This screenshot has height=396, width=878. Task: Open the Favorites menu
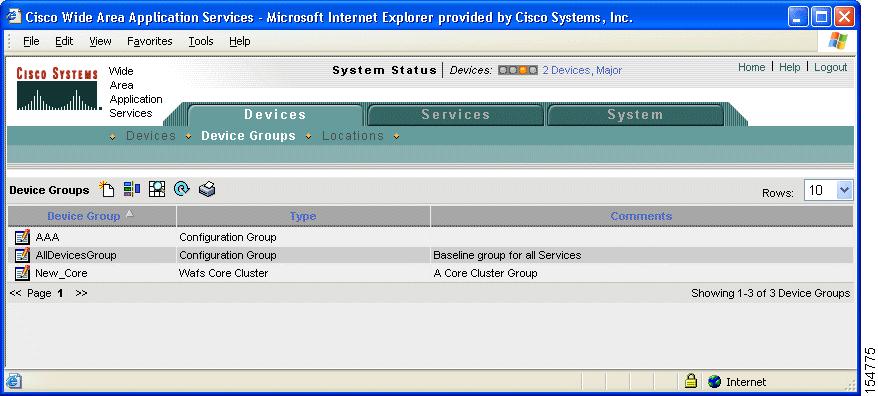pyautogui.click(x=150, y=41)
